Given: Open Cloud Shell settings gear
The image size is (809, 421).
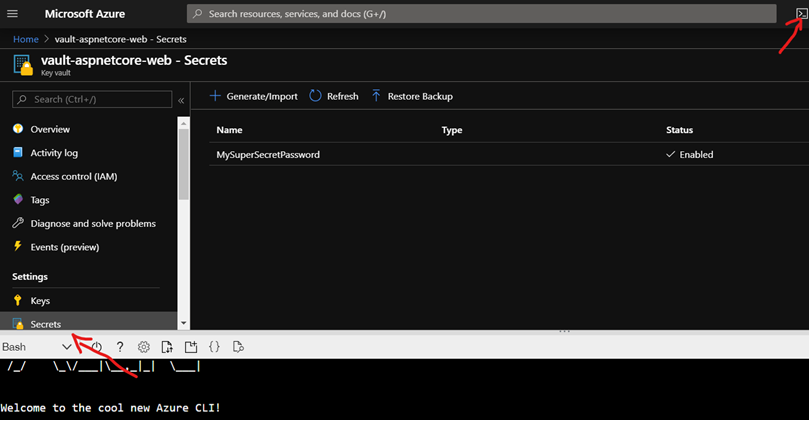Looking at the screenshot, I should point(143,347).
